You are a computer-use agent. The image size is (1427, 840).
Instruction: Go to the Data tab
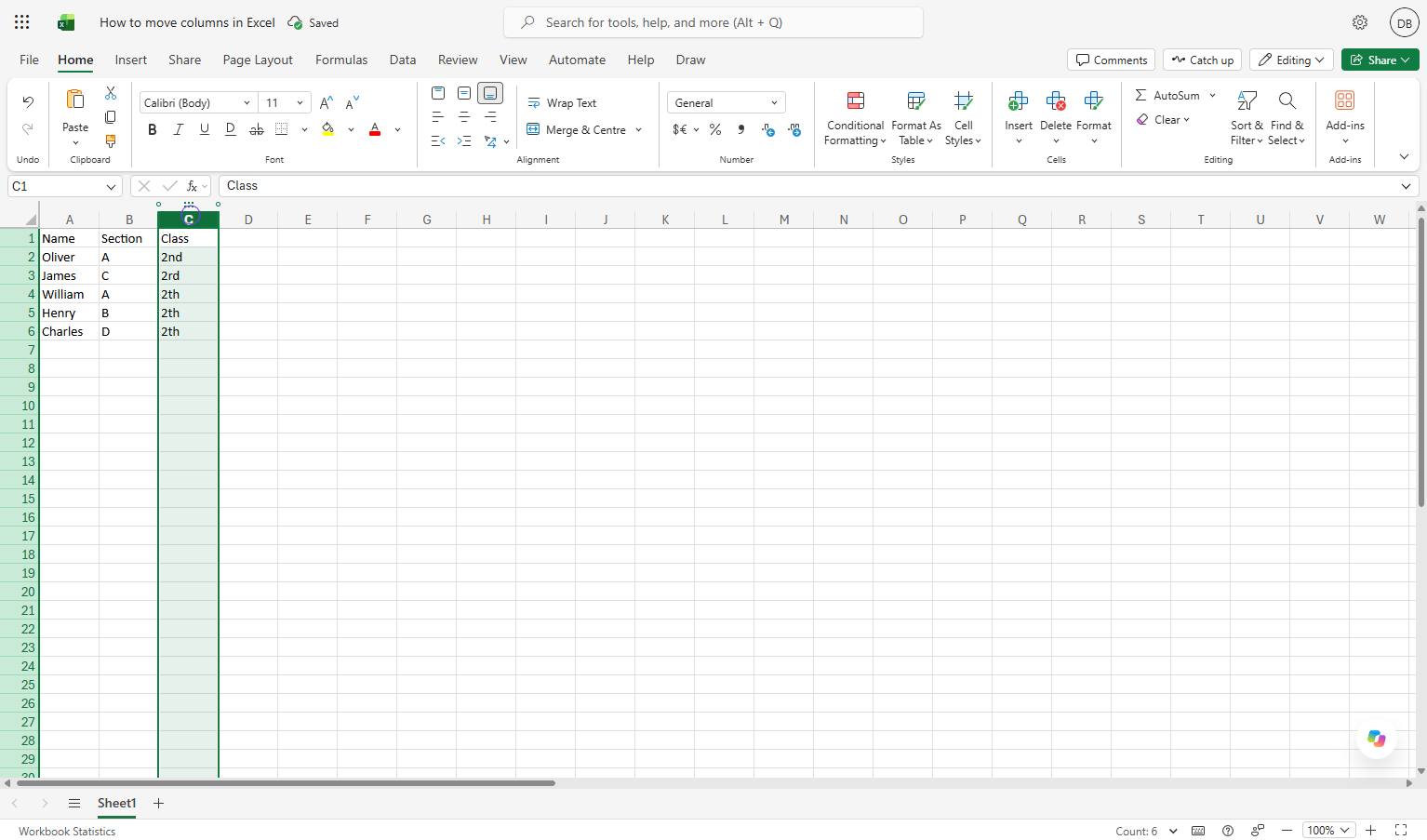(403, 60)
